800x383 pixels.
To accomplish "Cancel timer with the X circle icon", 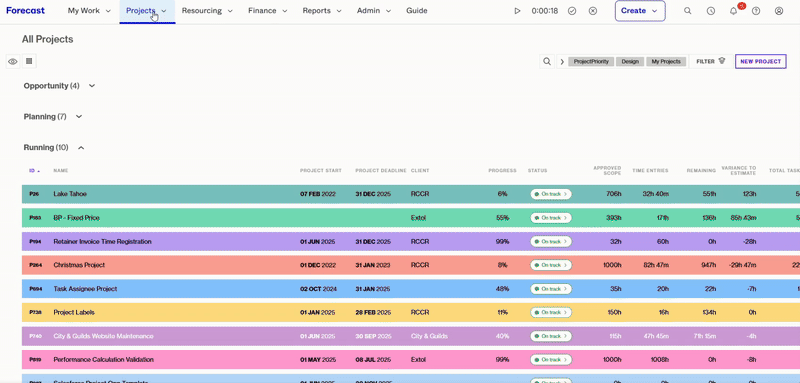I will click(x=593, y=11).
